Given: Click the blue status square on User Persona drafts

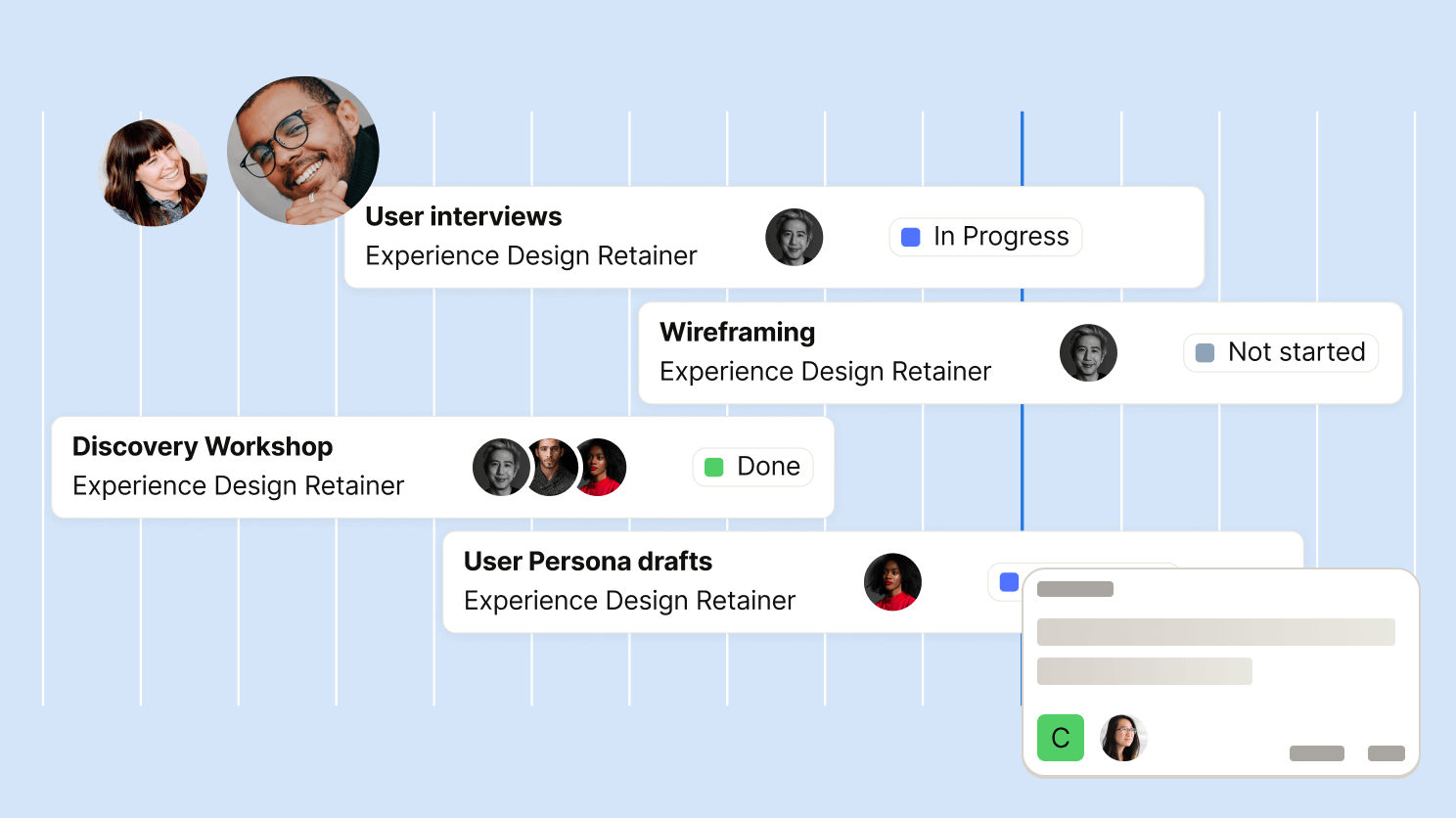Looking at the screenshot, I should 1009,582.
